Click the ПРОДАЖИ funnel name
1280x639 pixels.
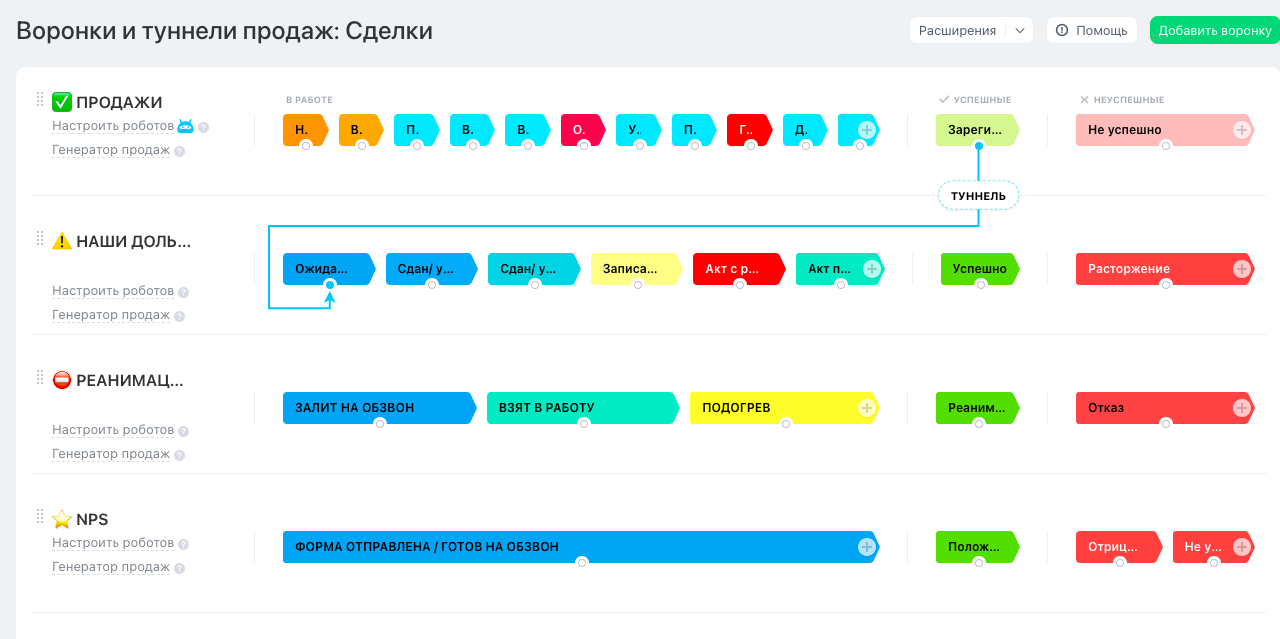click(119, 102)
